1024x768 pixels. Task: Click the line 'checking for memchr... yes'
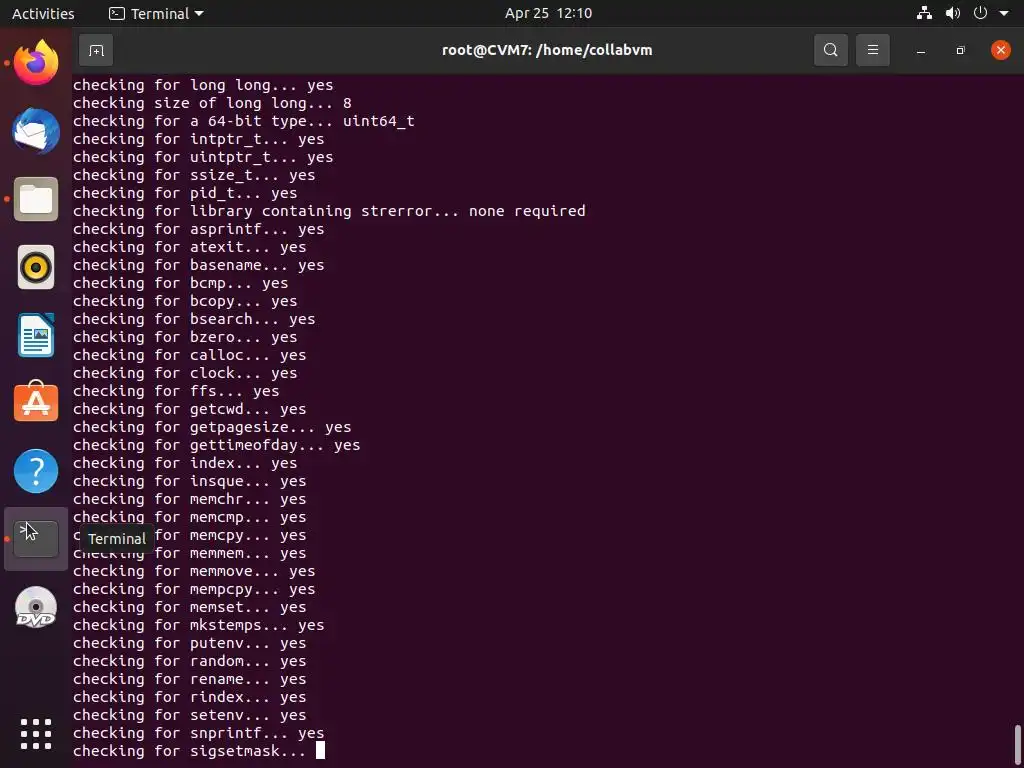point(189,499)
